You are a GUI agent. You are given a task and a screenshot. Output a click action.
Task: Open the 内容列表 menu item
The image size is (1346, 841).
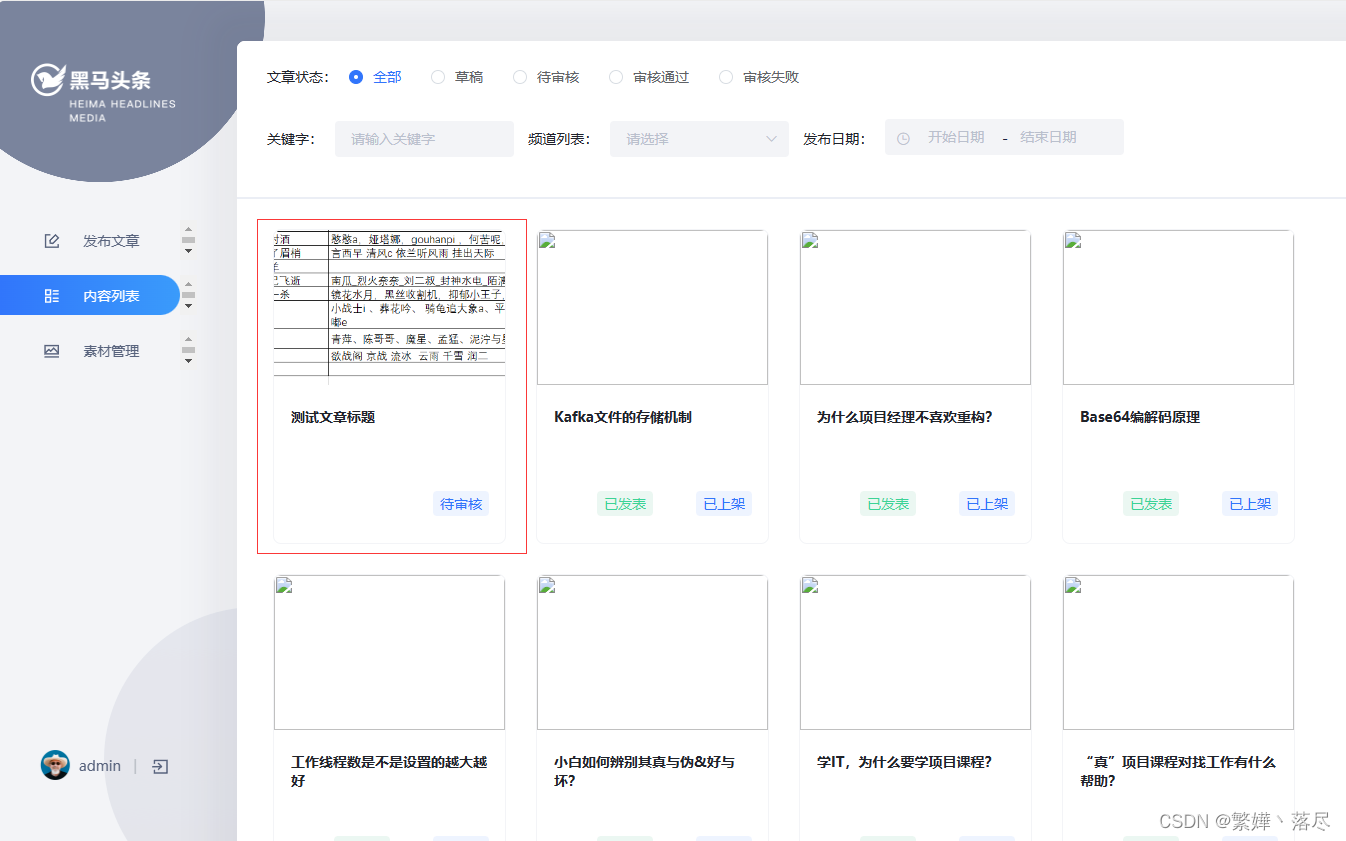pos(90,295)
